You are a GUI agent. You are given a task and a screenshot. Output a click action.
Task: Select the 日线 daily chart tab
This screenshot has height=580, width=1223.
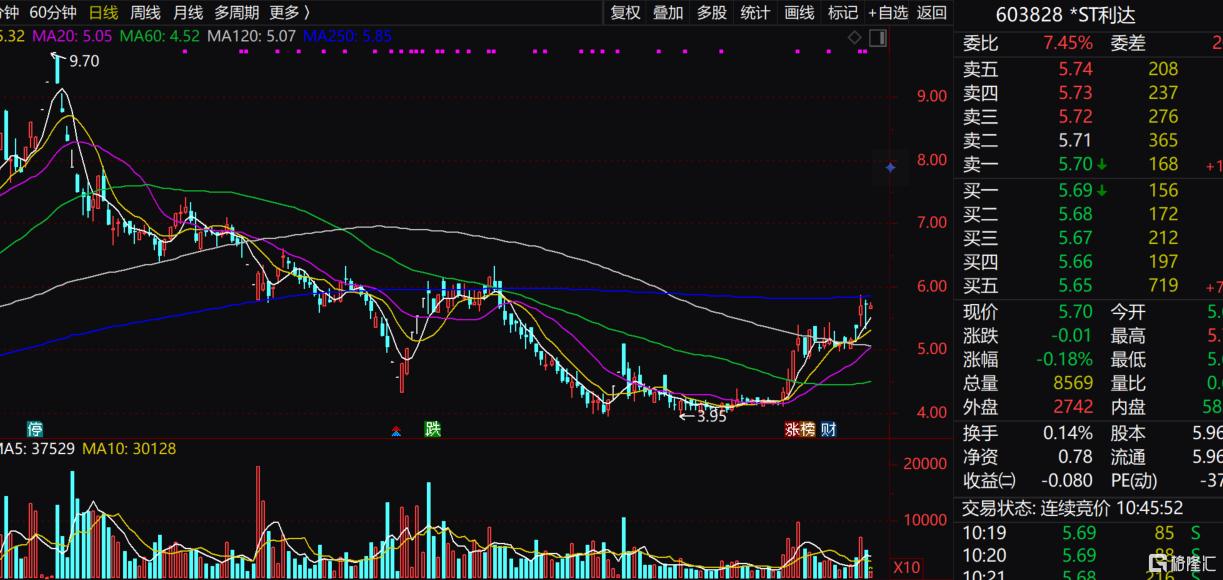tap(103, 12)
